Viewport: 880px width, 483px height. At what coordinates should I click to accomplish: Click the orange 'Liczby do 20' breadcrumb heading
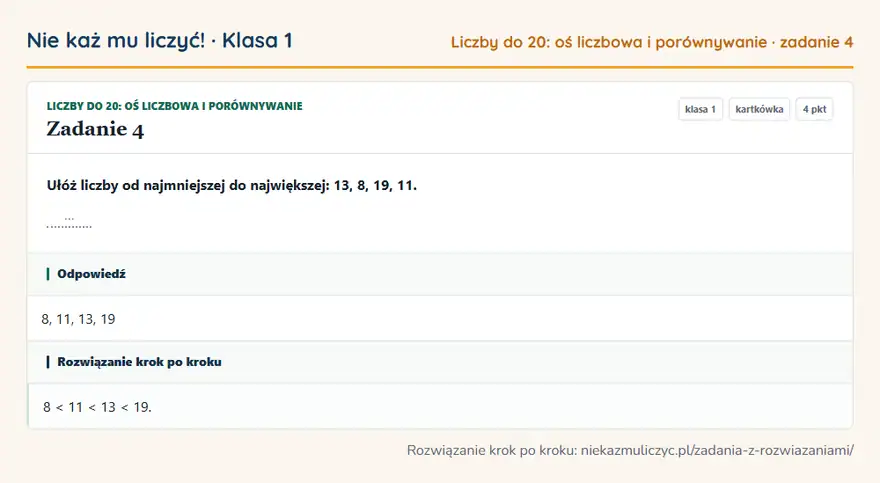click(652, 42)
